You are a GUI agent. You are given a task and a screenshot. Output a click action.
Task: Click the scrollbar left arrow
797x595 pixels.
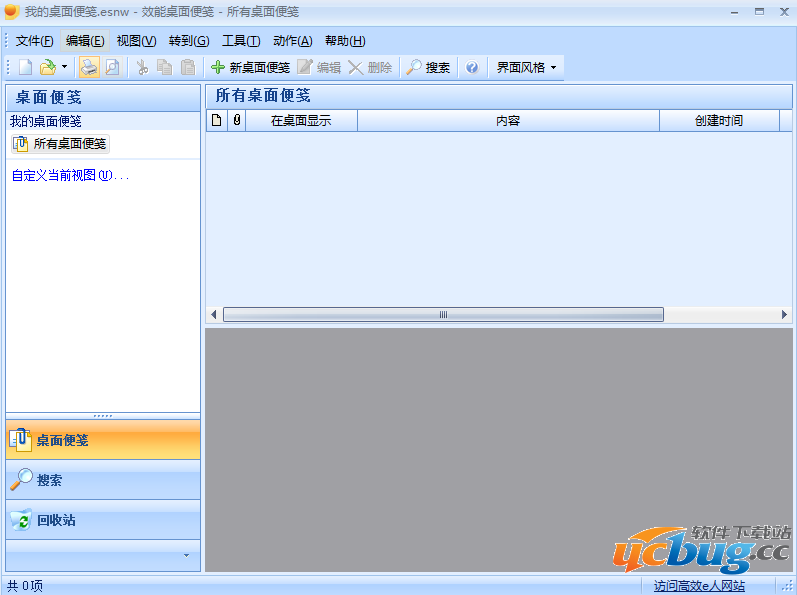(x=213, y=315)
